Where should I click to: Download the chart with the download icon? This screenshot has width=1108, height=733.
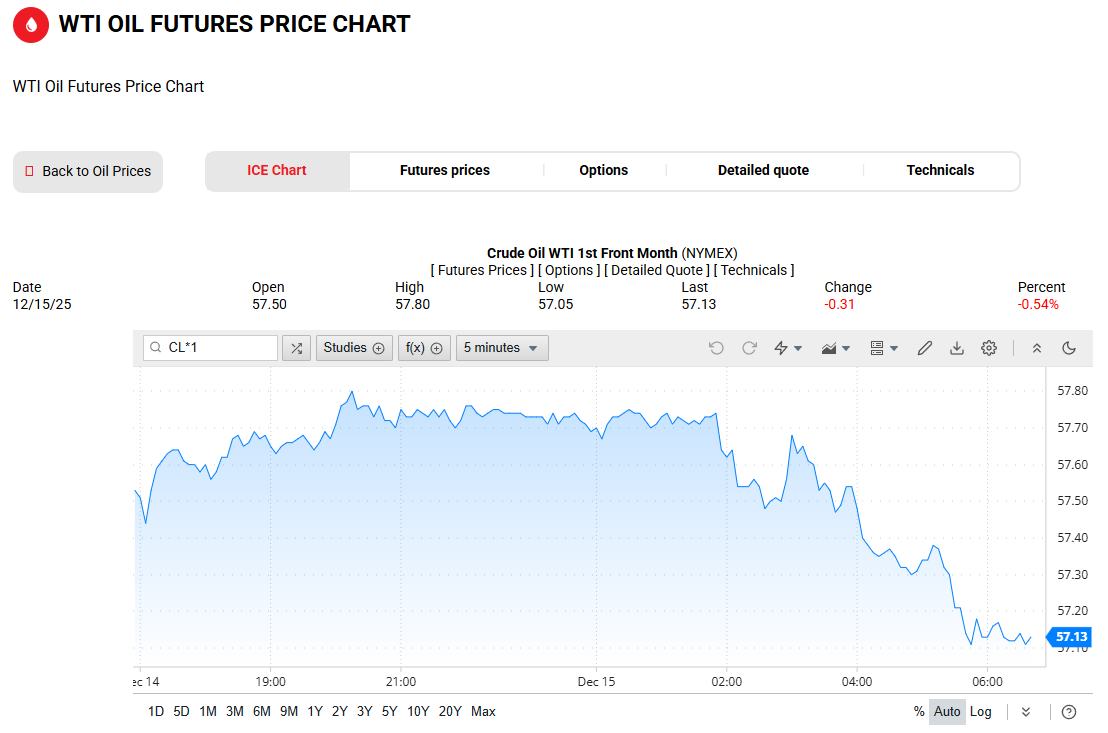[957, 348]
